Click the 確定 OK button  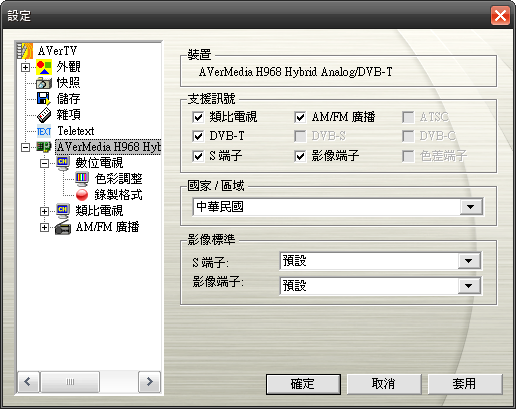[x=303, y=384]
